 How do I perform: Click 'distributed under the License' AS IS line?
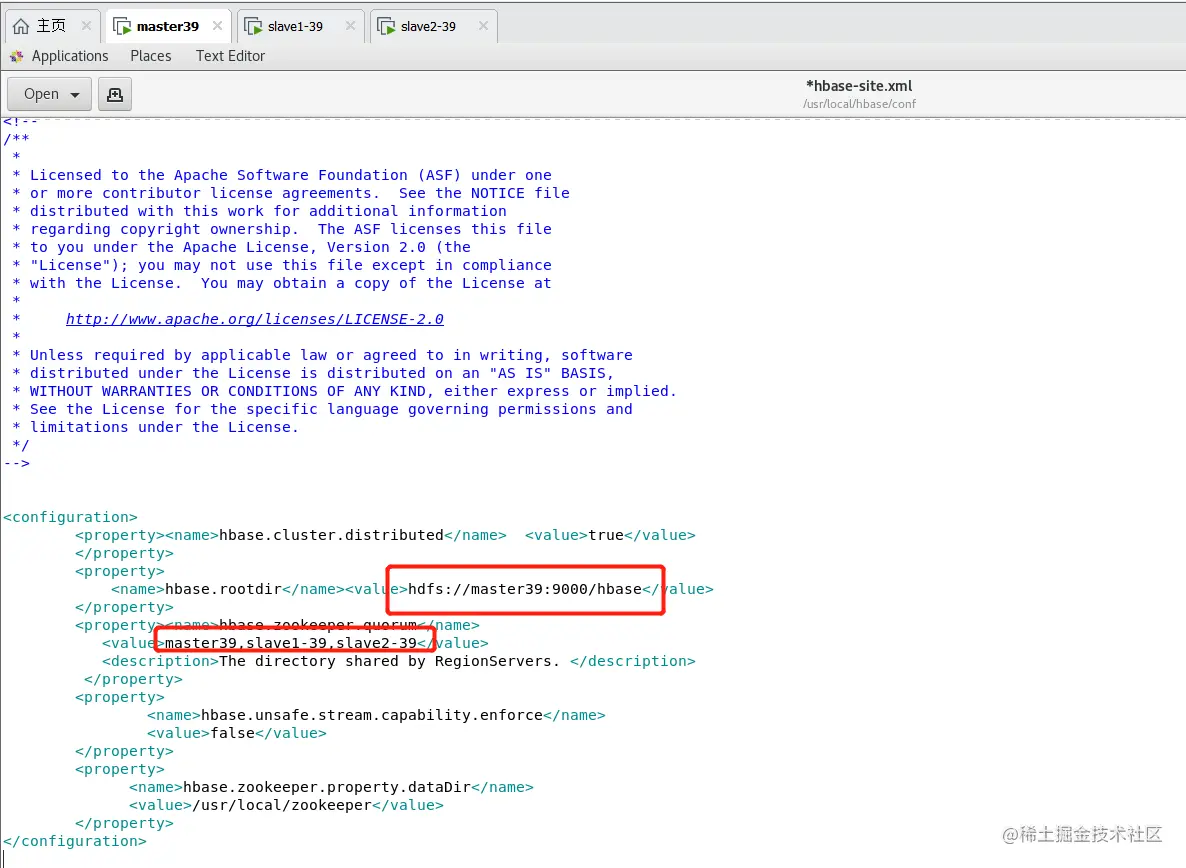pos(313,374)
